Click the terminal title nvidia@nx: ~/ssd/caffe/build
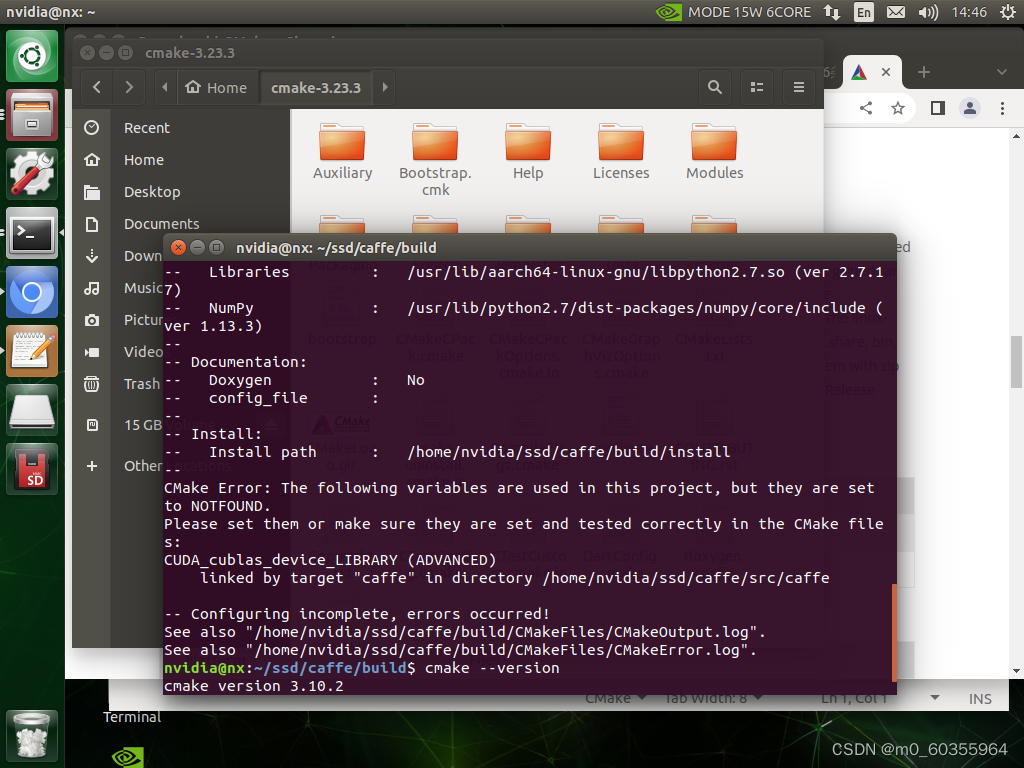Image resolution: width=1024 pixels, height=768 pixels. click(336, 248)
